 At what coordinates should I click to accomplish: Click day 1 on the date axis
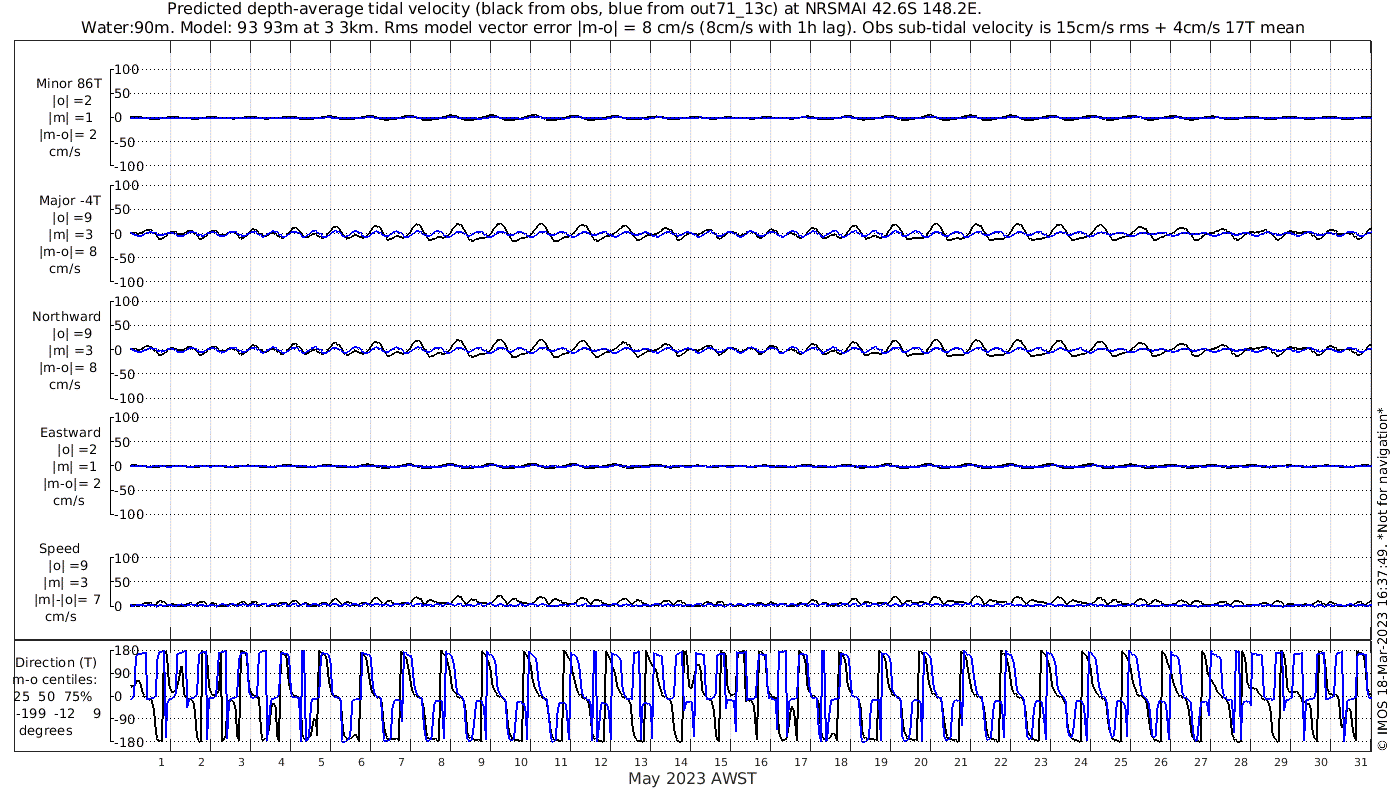click(x=161, y=762)
